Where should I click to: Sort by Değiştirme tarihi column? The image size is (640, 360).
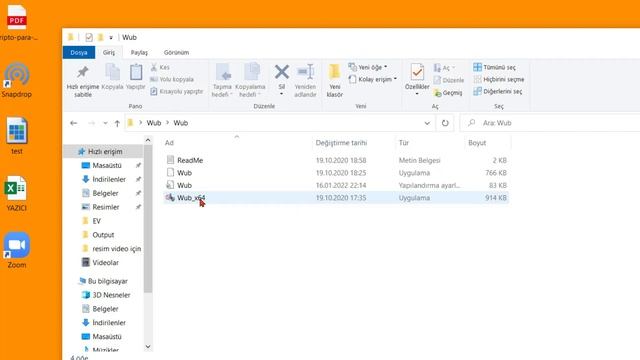(341, 143)
